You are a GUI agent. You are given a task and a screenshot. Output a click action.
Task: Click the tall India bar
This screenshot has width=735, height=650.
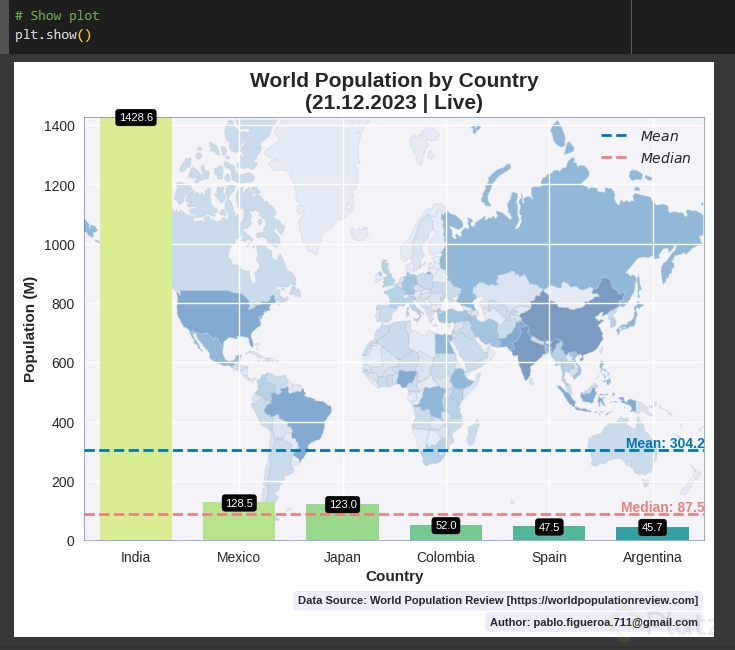pyautogui.click(x=136, y=329)
